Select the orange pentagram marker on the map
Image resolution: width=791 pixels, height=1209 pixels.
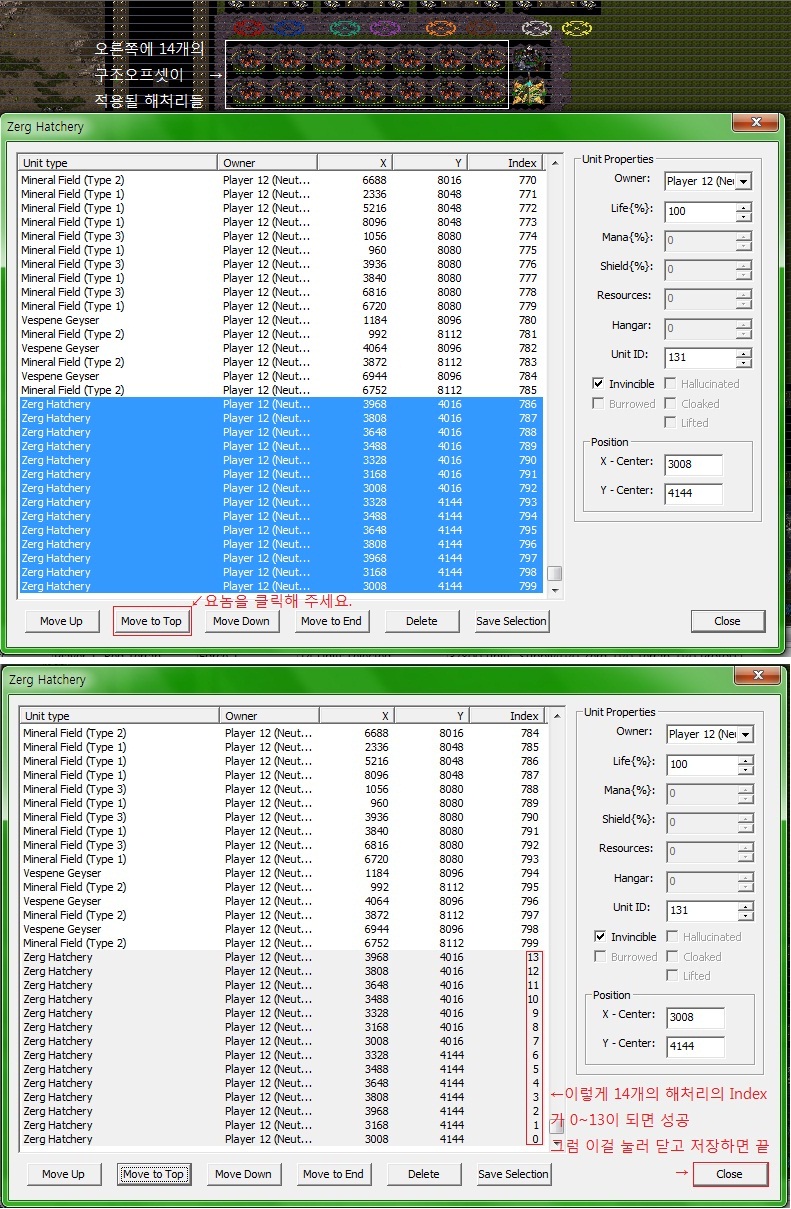click(441, 27)
